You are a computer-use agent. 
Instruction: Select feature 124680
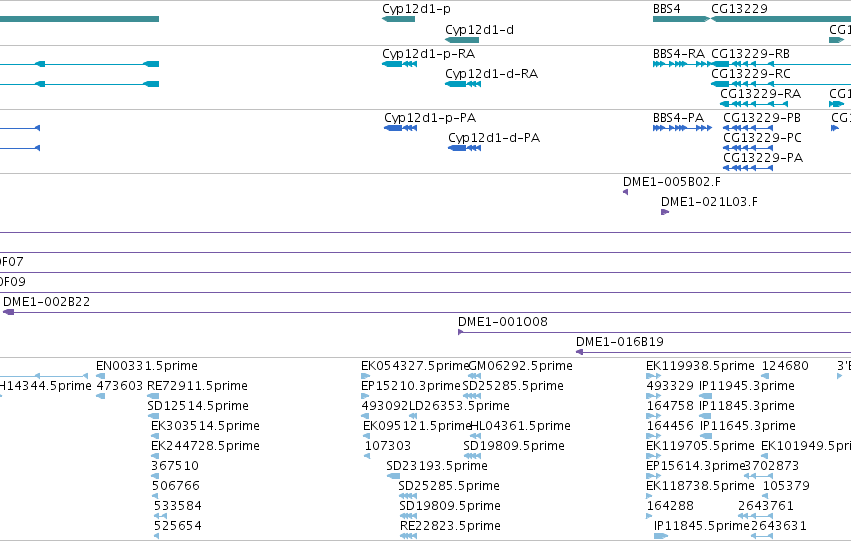click(x=785, y=366)
